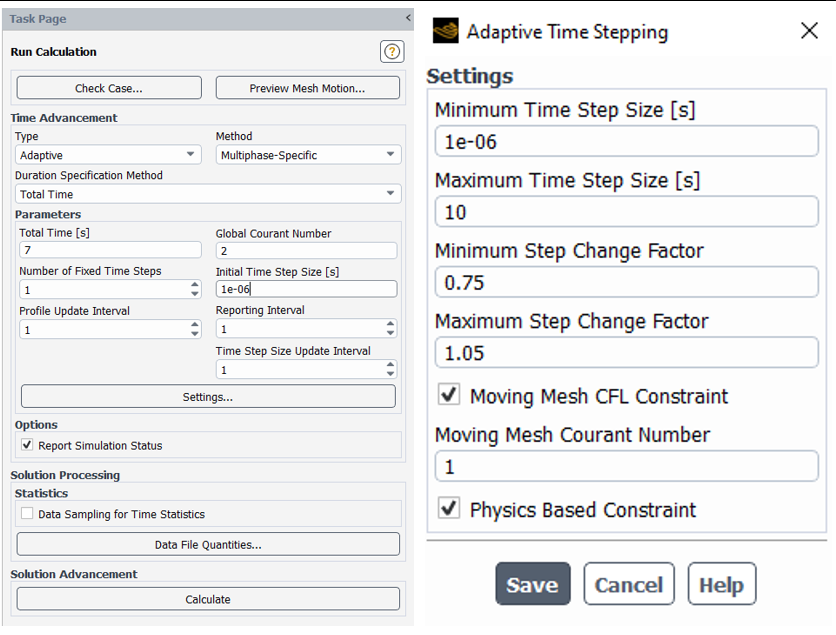The width and height of the screenshot is (836, 635).
Task: Expand the Method Multiphase-Specific dropdown
Action: pyautogui.click(x=308, y=155)
